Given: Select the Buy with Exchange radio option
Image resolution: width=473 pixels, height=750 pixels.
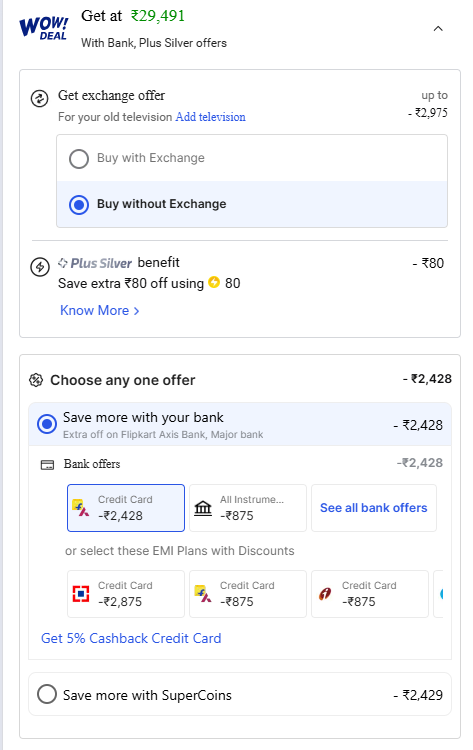Looking at the screenshot, I should pos(79,159).
